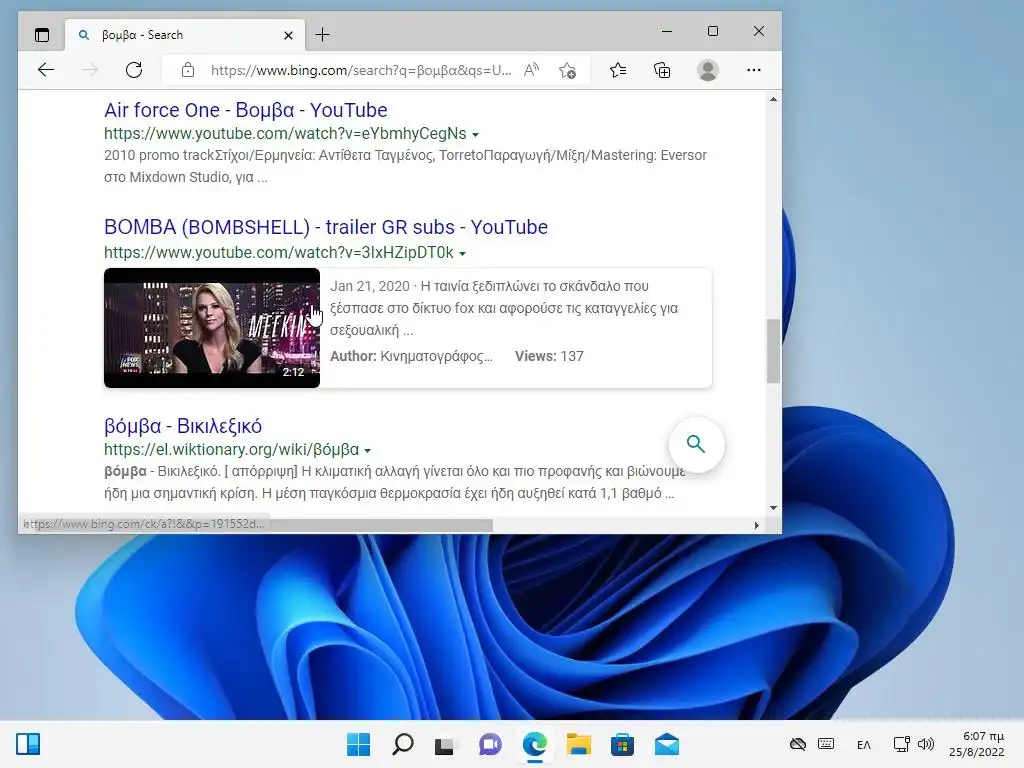Open the user profile menu

708,70
